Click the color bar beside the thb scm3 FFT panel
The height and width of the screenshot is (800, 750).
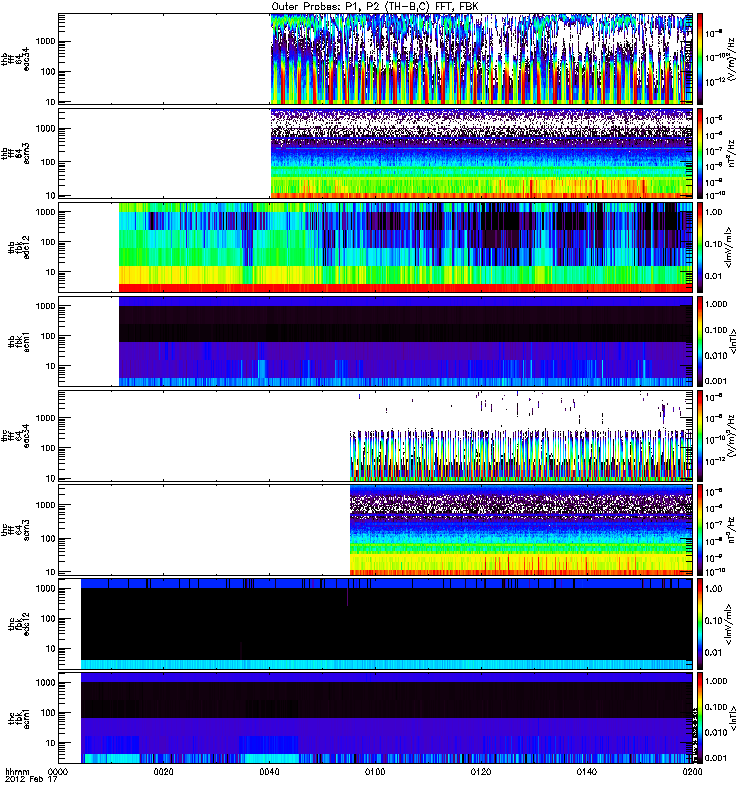click(x=701, y=153)
